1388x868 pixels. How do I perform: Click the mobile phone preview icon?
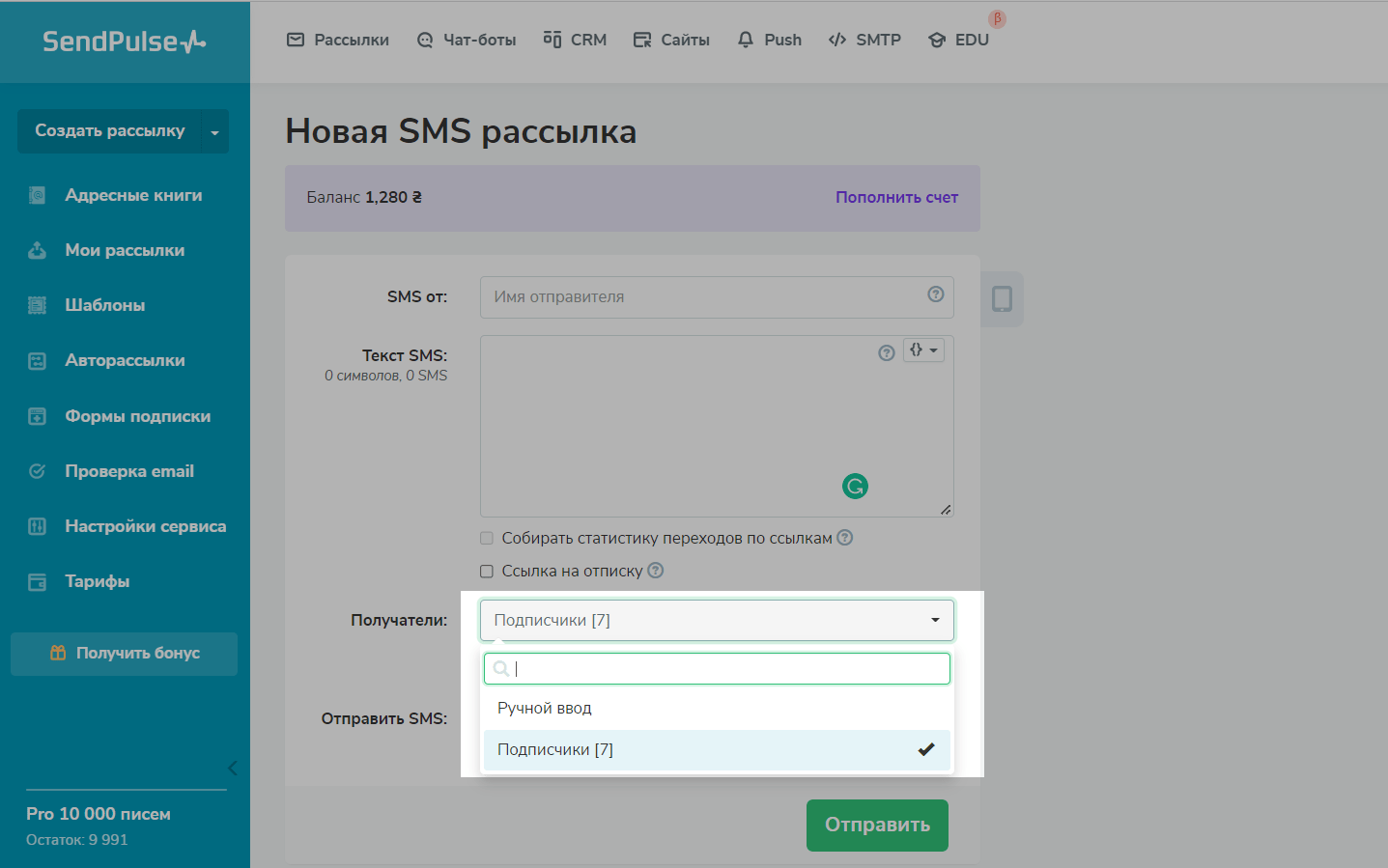pyautogui.click(x=1002, y=299)
